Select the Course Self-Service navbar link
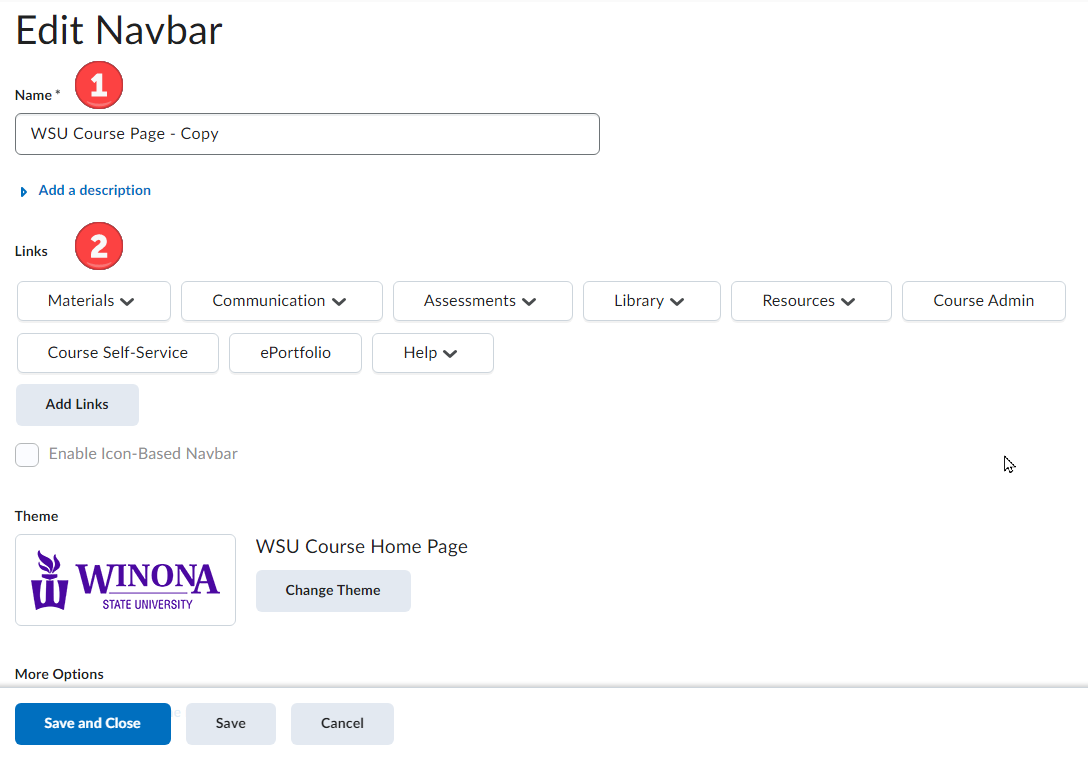 coord(118,353)
